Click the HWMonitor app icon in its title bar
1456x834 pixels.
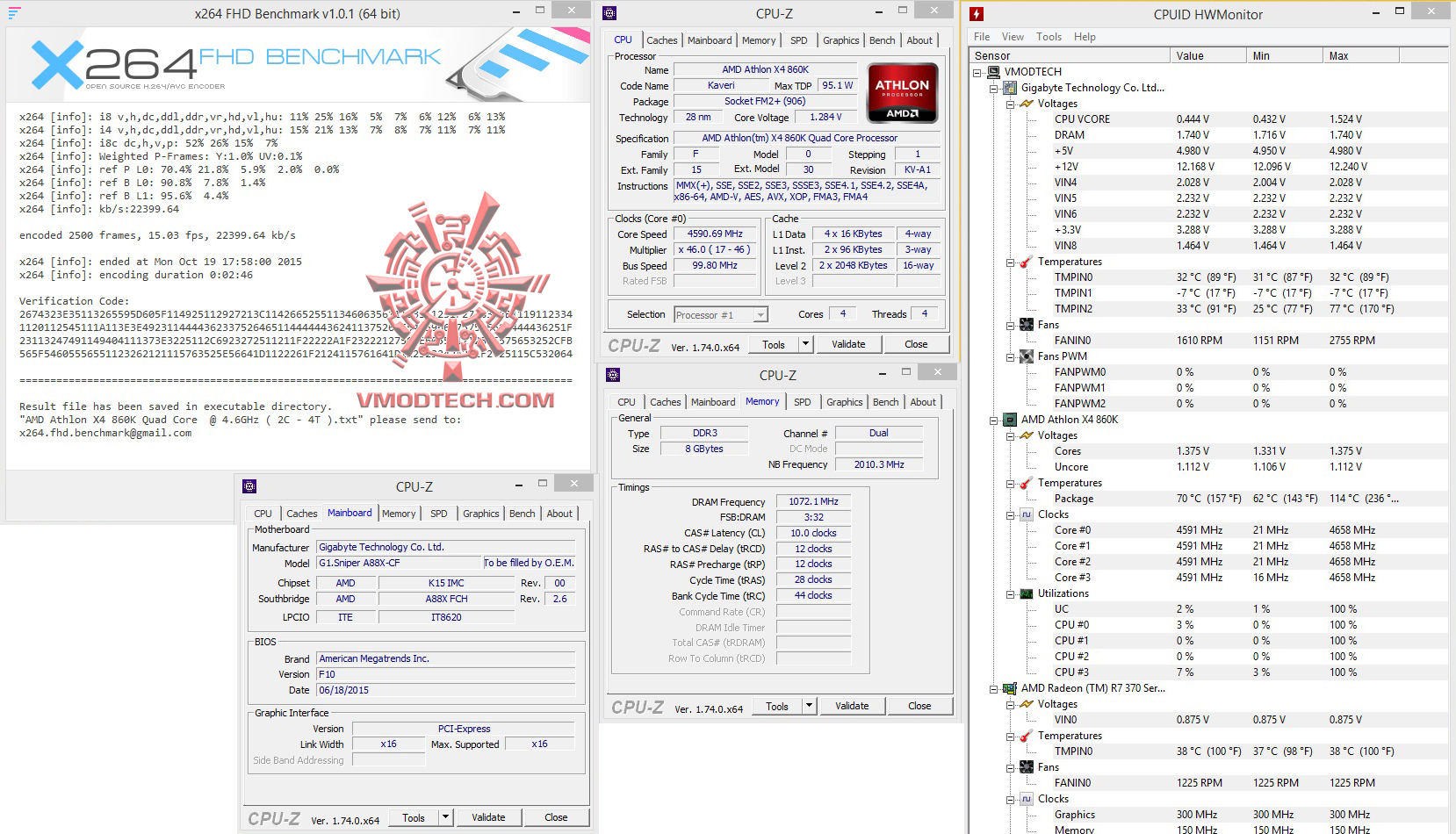pyautogui.click(x=977, y=14)
